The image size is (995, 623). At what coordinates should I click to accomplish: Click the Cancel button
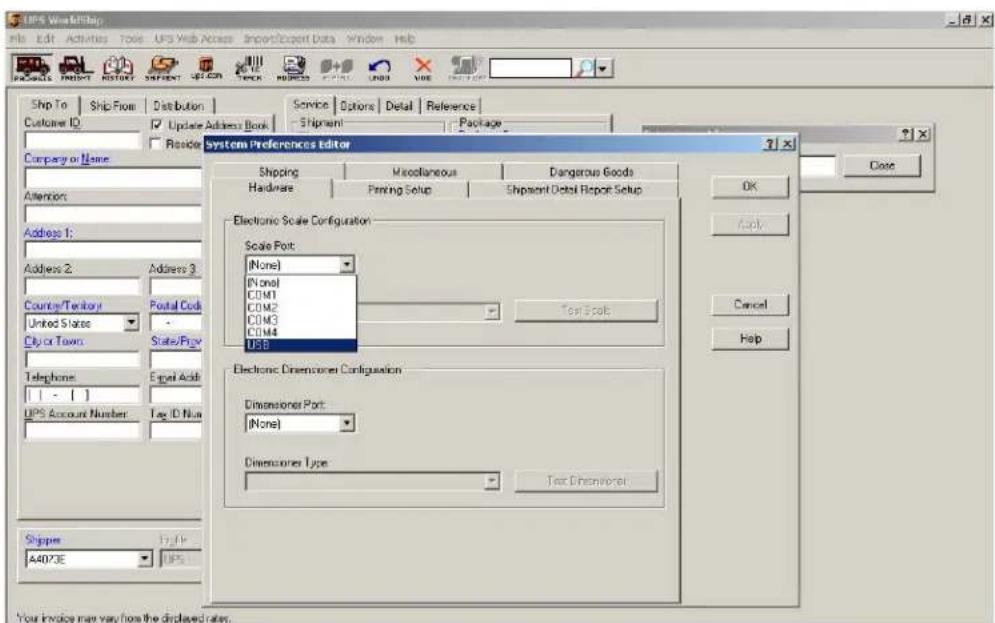(750, 305)
